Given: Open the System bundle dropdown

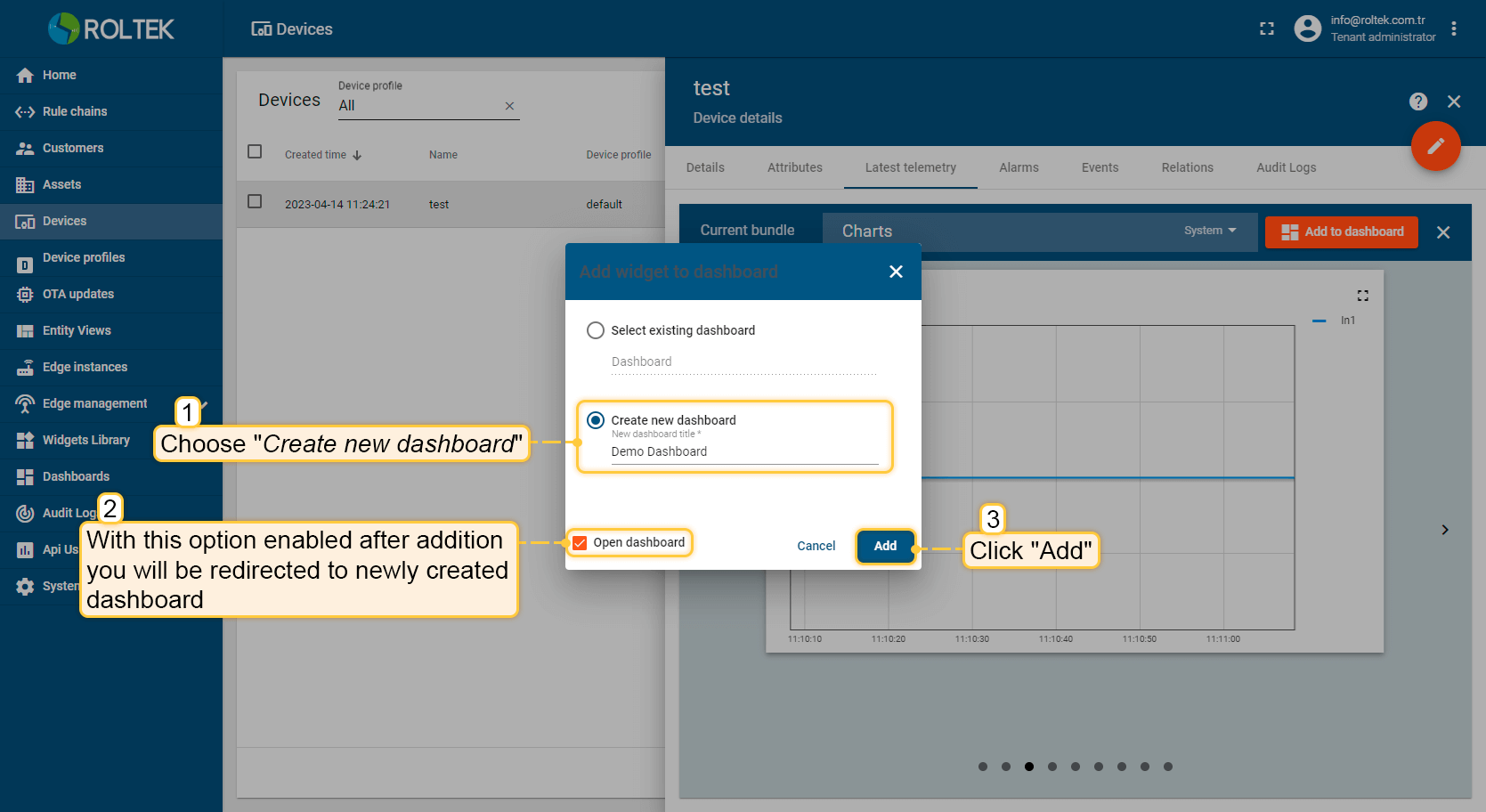Looking at the screenshot, I should (x=1209, y=231).
